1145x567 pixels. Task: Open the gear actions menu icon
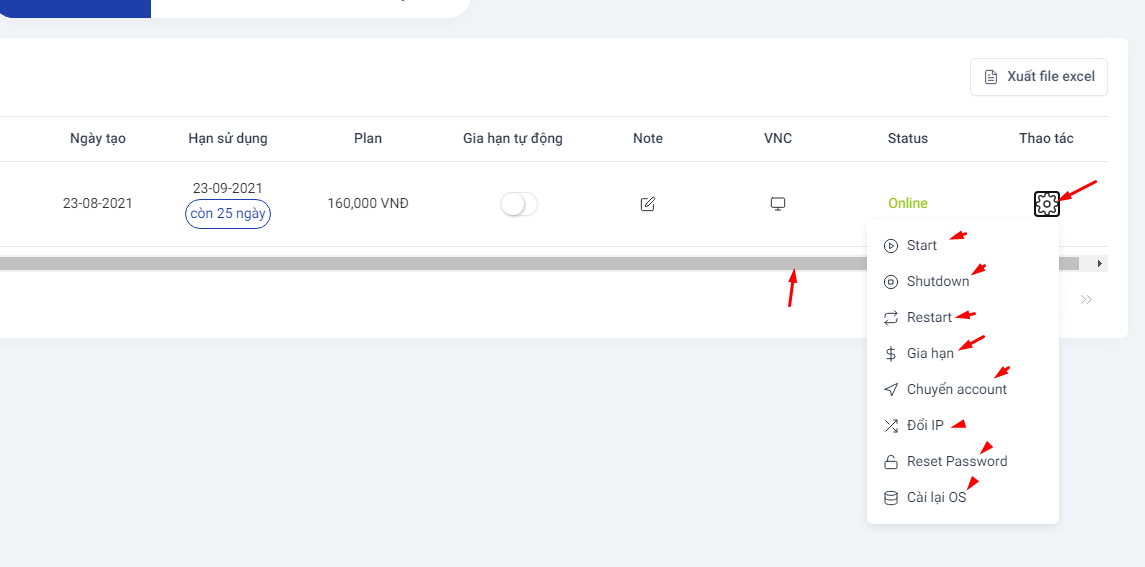pyautogui.click(x=1046, y=204)
